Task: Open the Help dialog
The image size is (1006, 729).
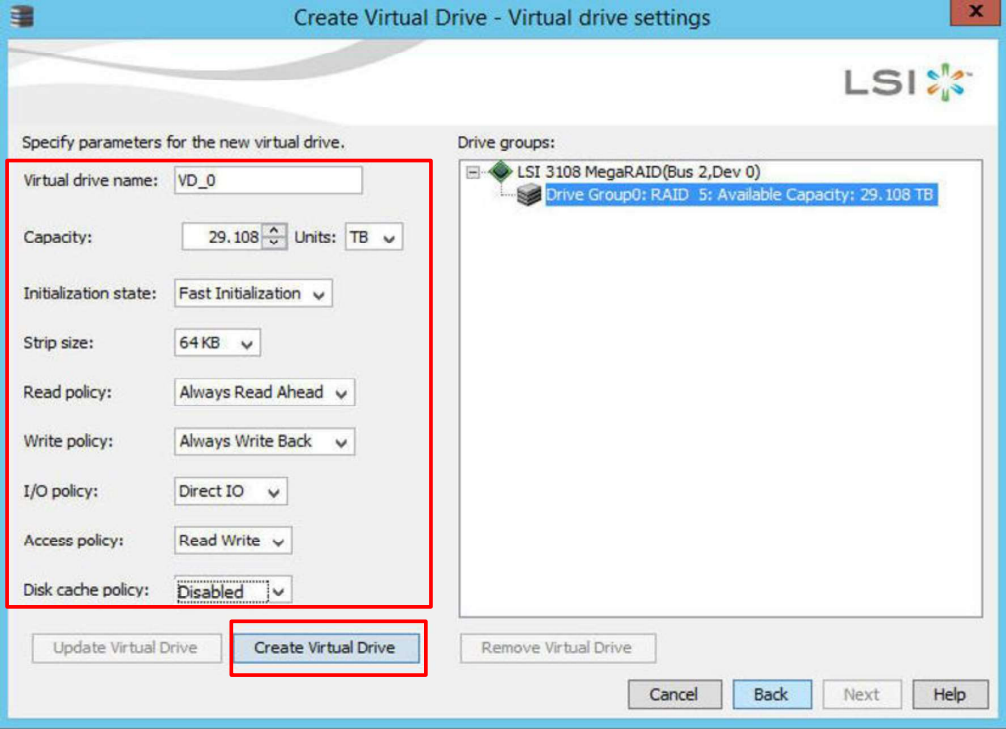Action: (x=949, y=694)
